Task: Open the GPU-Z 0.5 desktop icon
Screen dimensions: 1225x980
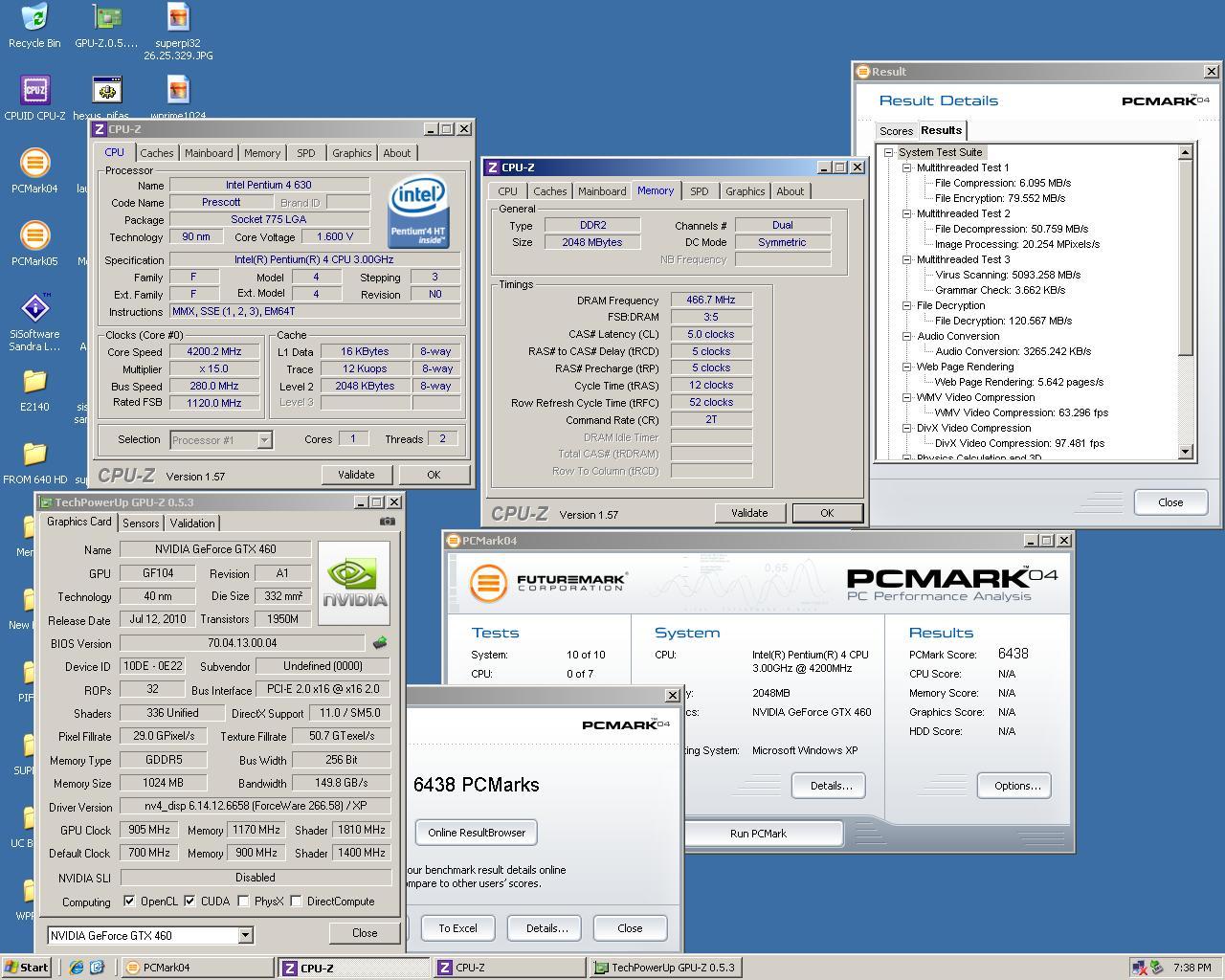Action: point(106,26)
